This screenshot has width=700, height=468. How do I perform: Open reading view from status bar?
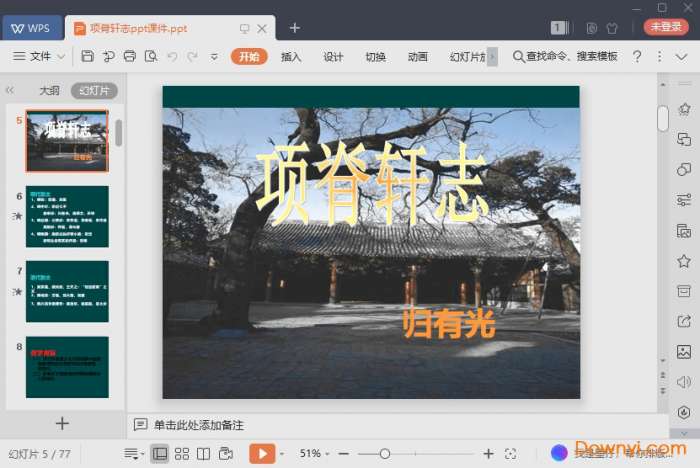pos(204,454)
